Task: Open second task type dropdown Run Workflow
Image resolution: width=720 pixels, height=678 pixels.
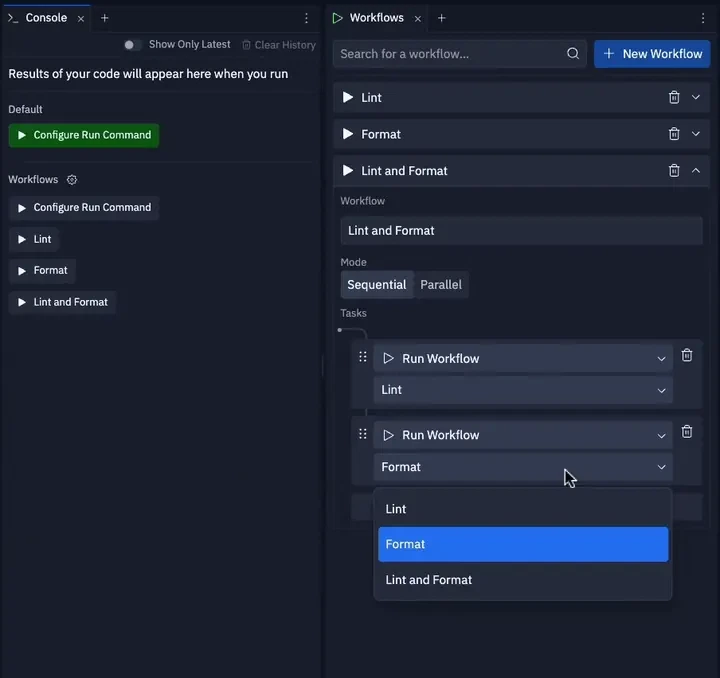Action: (523, 435)
